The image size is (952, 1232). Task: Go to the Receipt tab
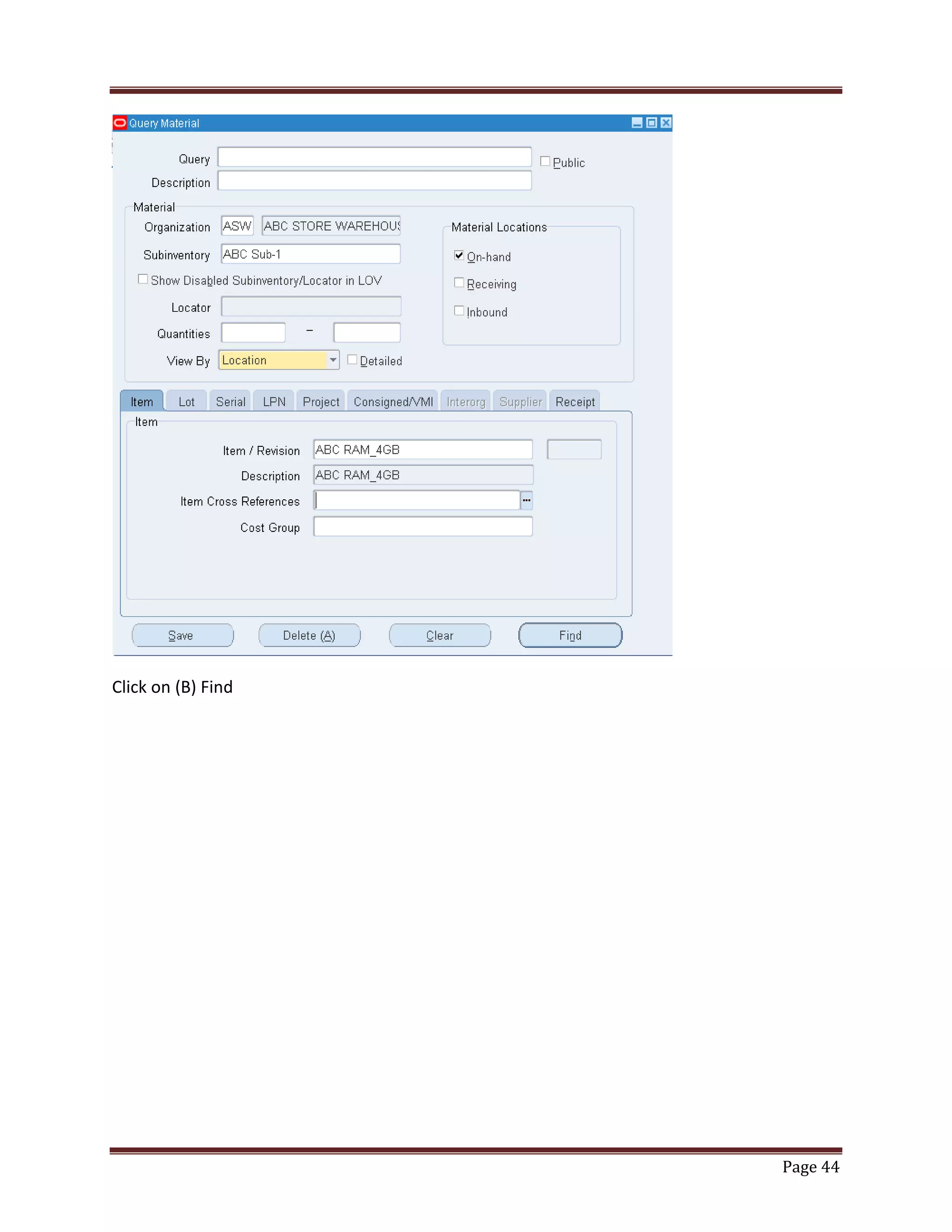(575, 402)
